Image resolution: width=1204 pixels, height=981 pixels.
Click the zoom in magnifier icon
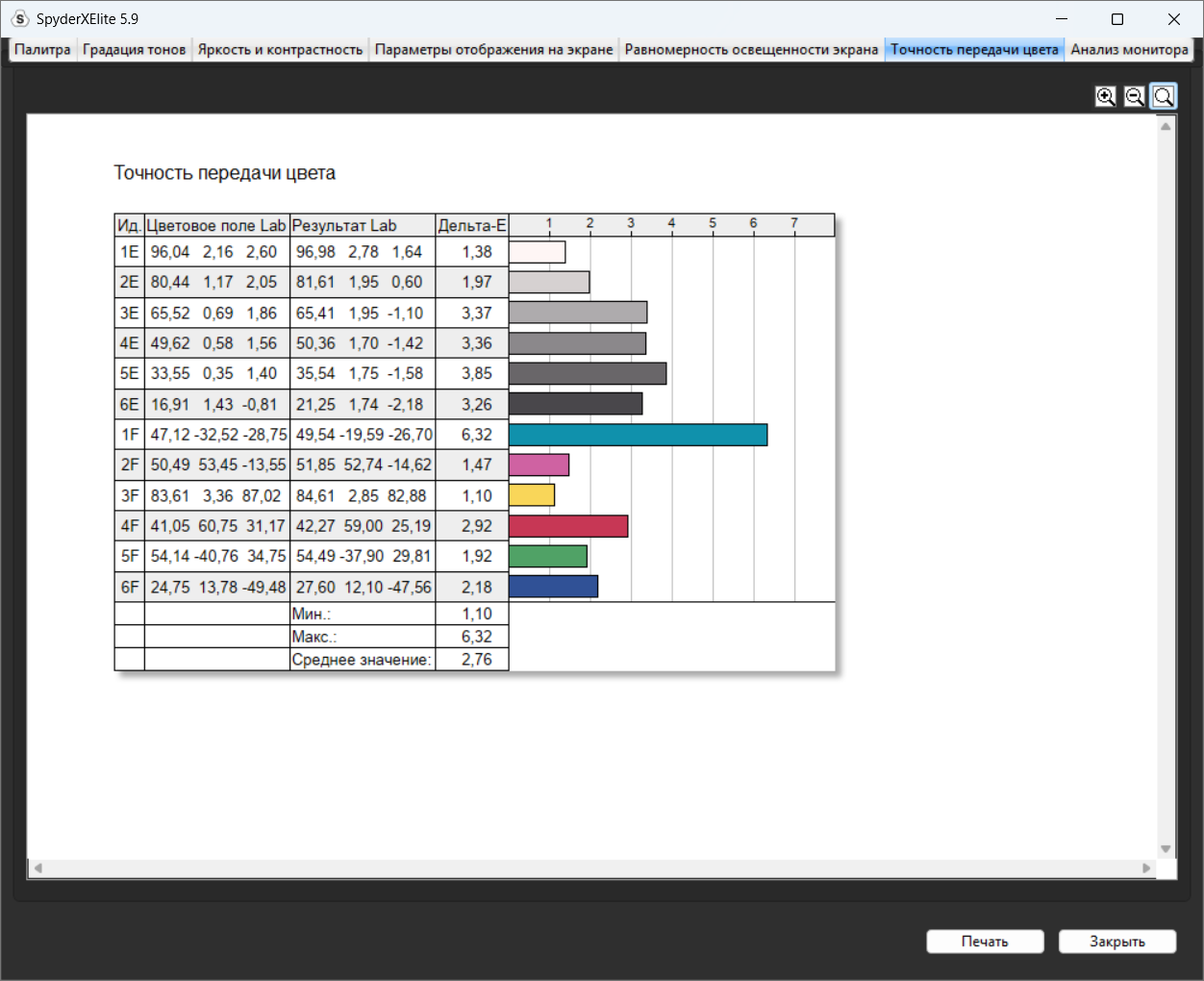1106,96
